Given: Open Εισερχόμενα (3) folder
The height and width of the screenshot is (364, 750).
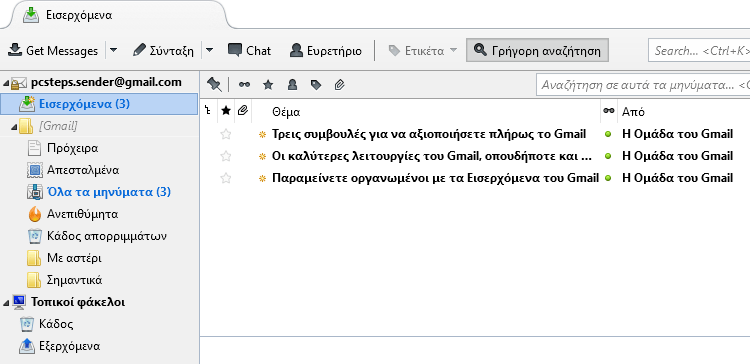Looking at the screenshot, I should (x=99, y=104).
